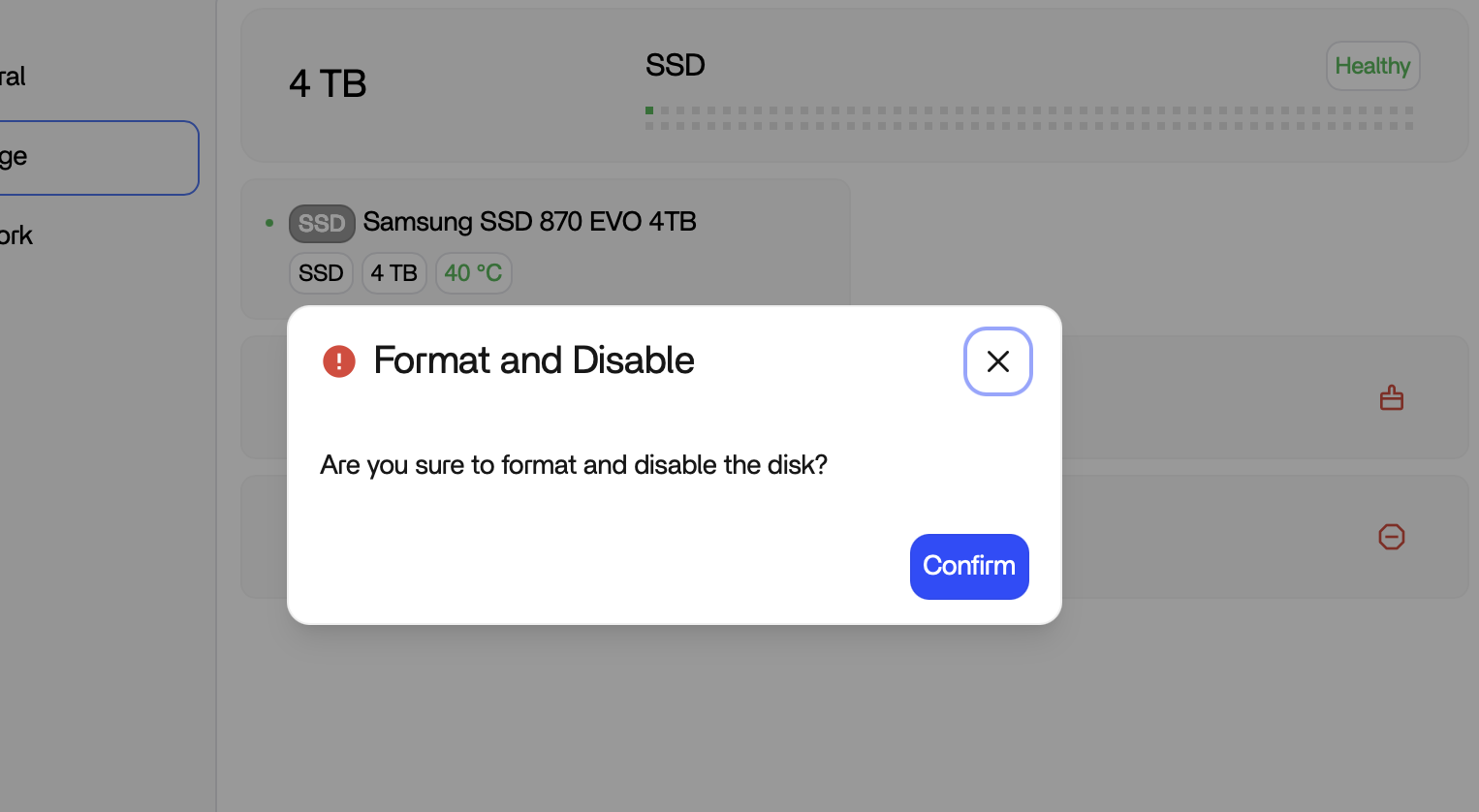Open the Network sidebar section
Viewport: 1479px width, 812px height.
point(16,235)
